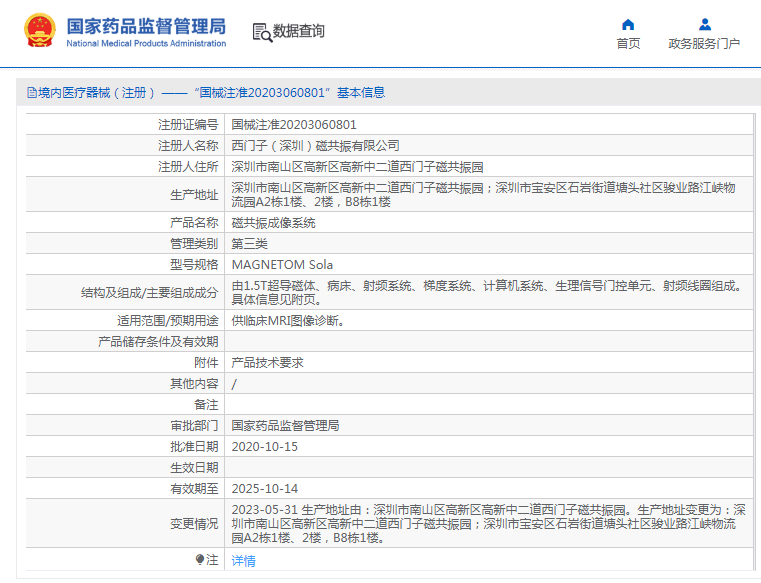
Task: Click the 其他内容 label
Action: 194,384
